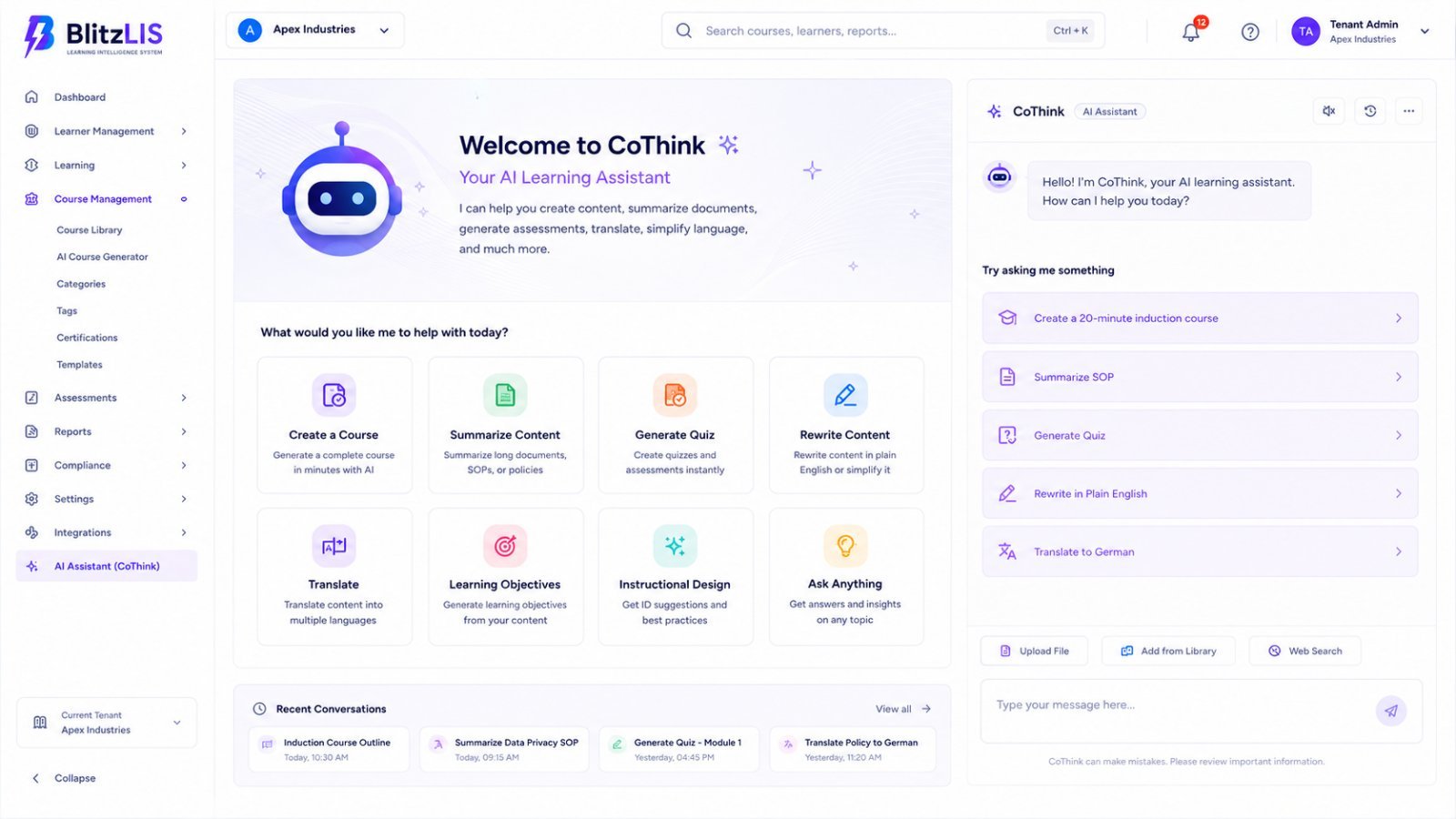Click the search magnifier icon
1456x819 pixels.
coord(683,31)
